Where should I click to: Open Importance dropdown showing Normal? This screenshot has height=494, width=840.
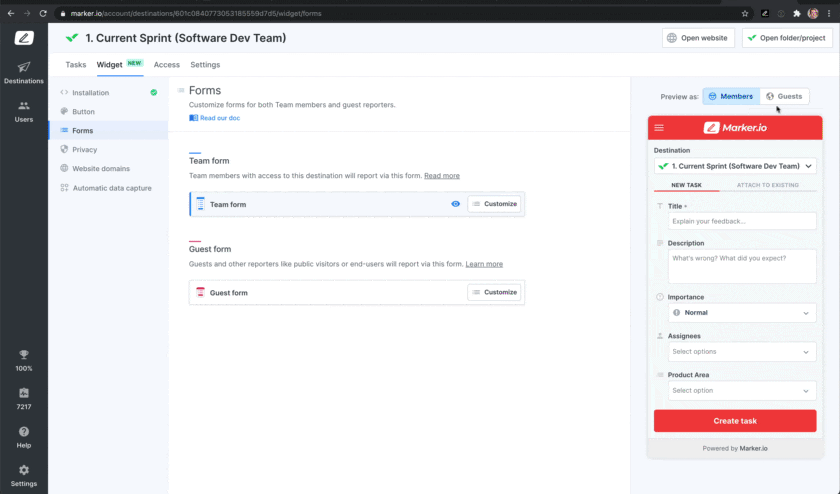point(742,312)
